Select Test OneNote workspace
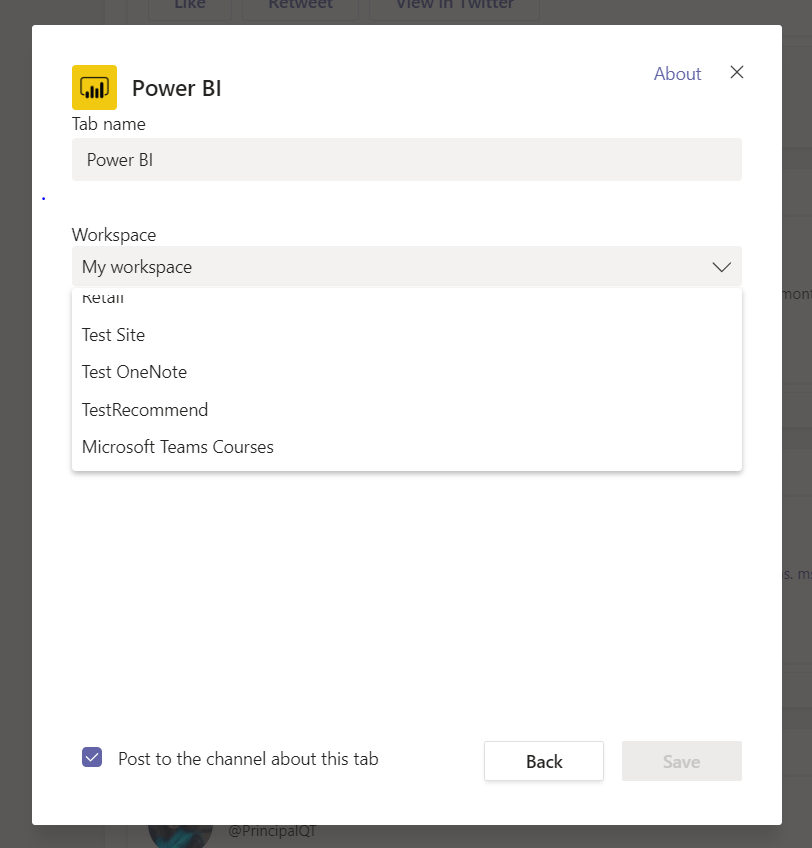Viewport: 812px width, 848px height. click(x=134, y=372)
